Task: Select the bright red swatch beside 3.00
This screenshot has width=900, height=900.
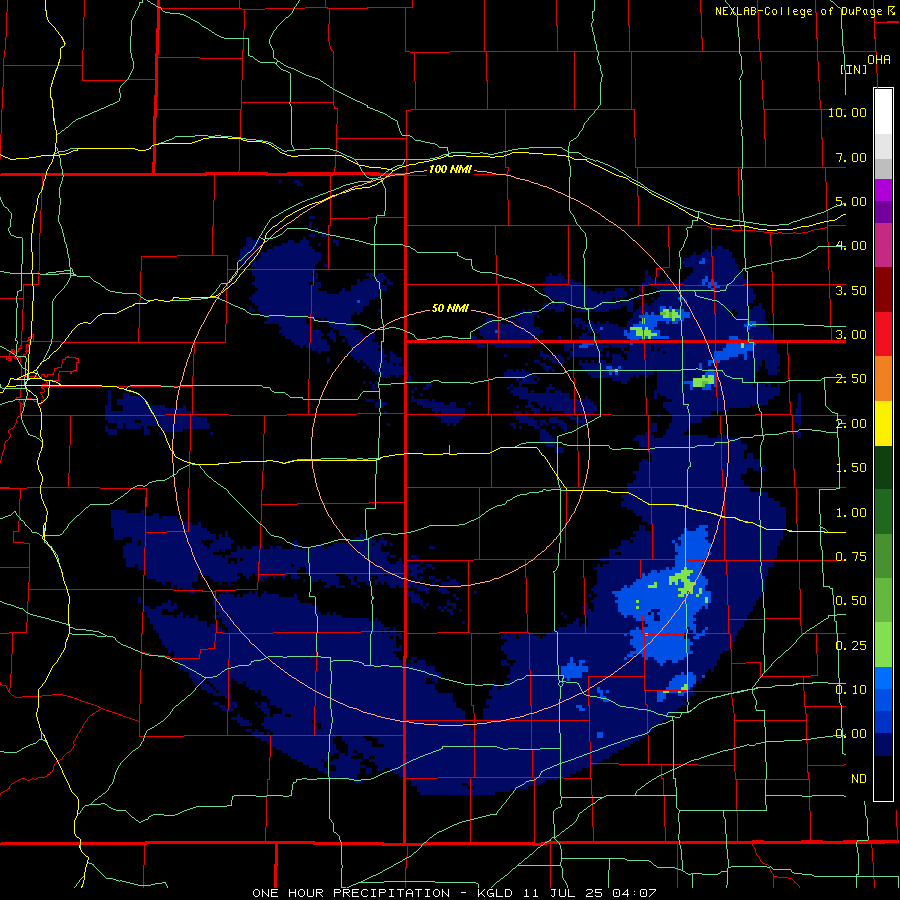Action: (883, 334)
